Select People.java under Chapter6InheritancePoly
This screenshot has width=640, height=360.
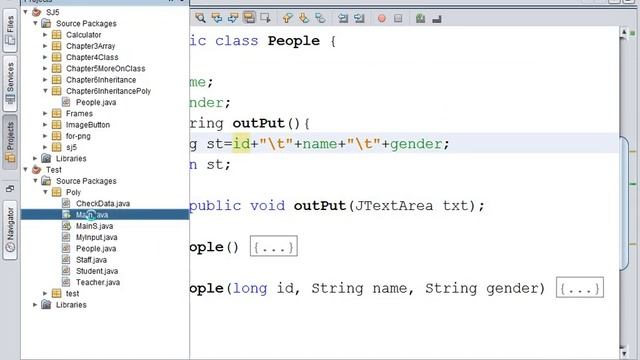(x=96, y=102)
